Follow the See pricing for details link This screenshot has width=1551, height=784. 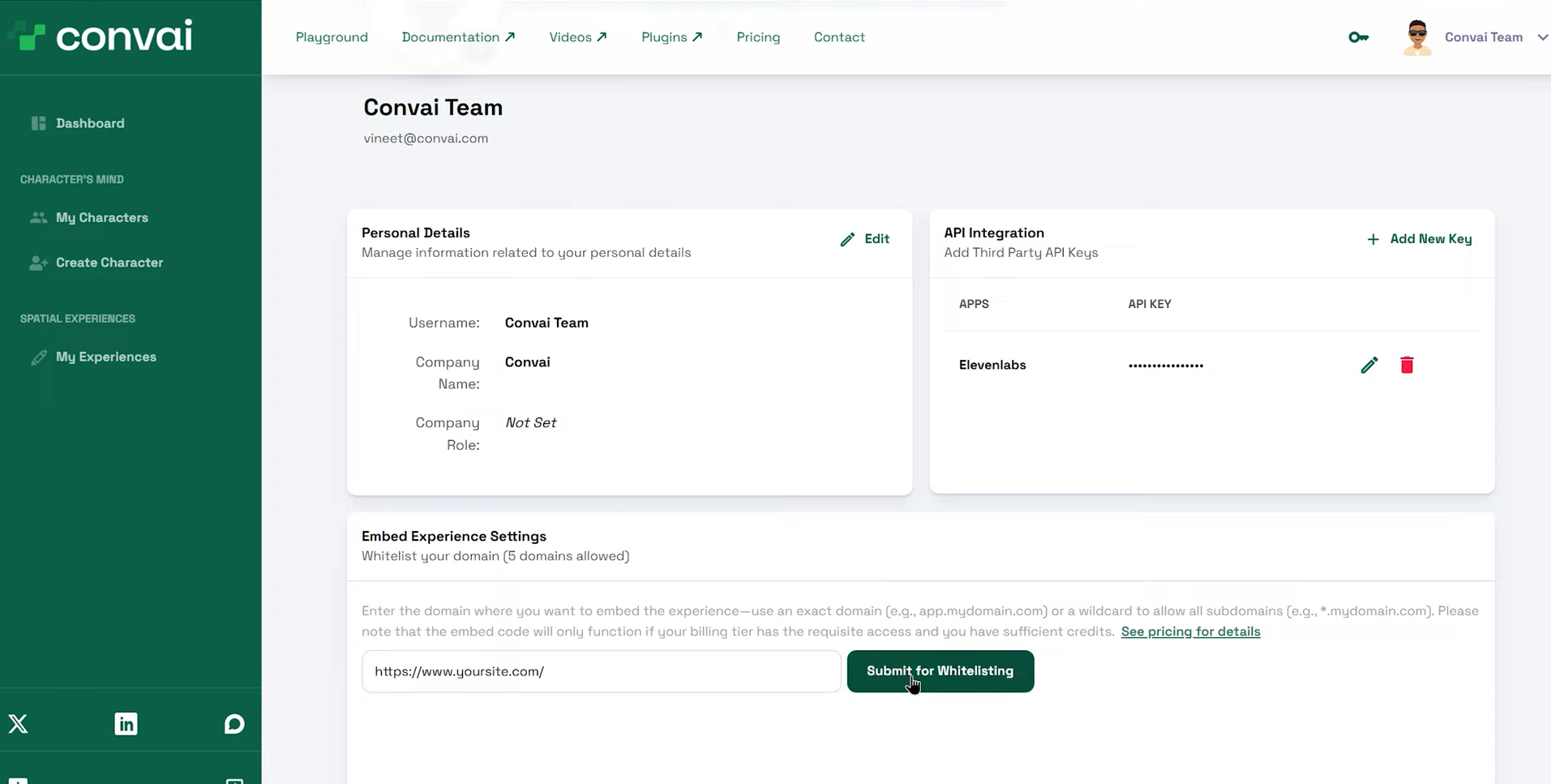click(x=1190, y=632)
